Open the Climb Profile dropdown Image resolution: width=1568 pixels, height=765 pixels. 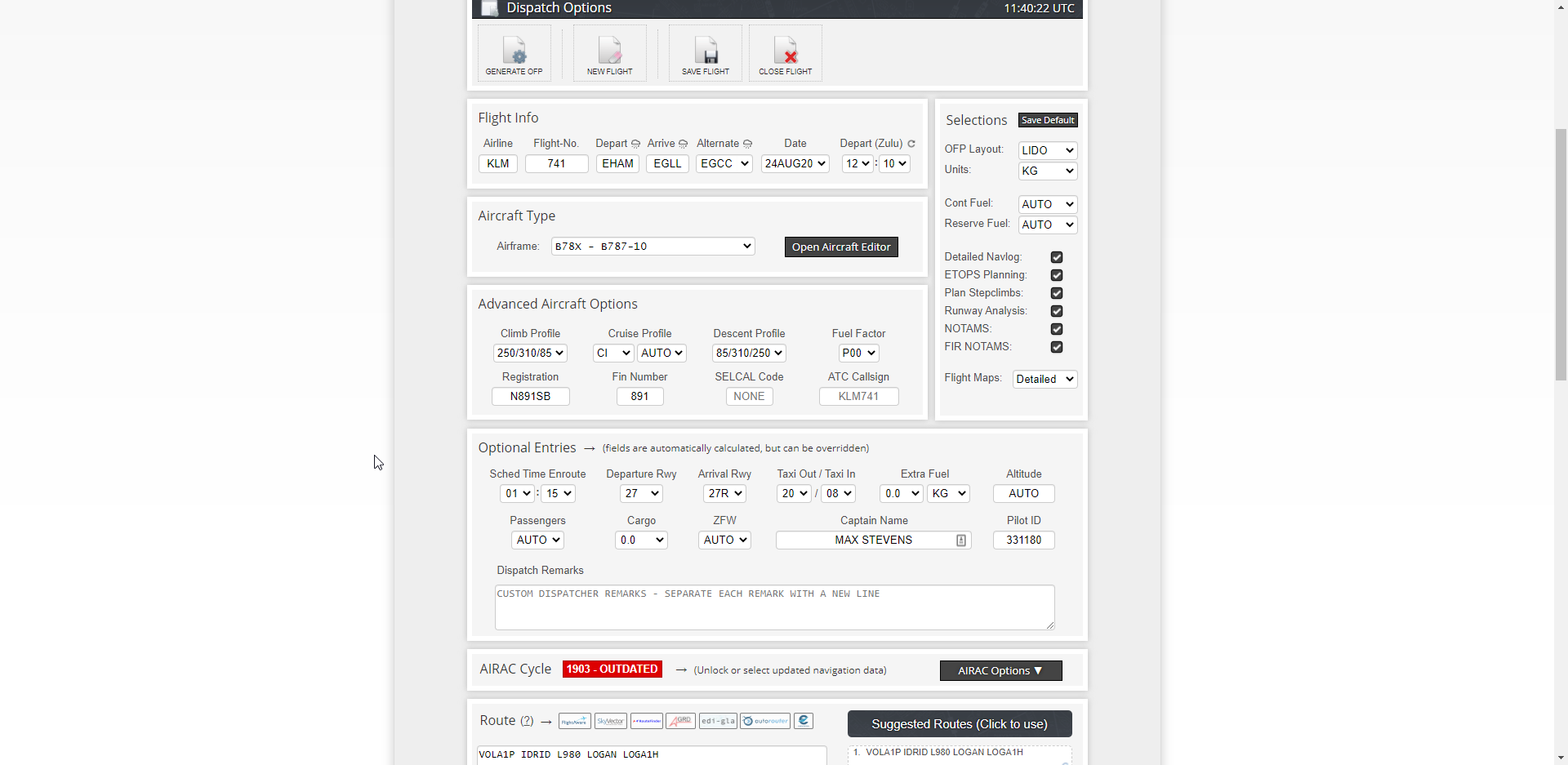[x=530, y=354]
